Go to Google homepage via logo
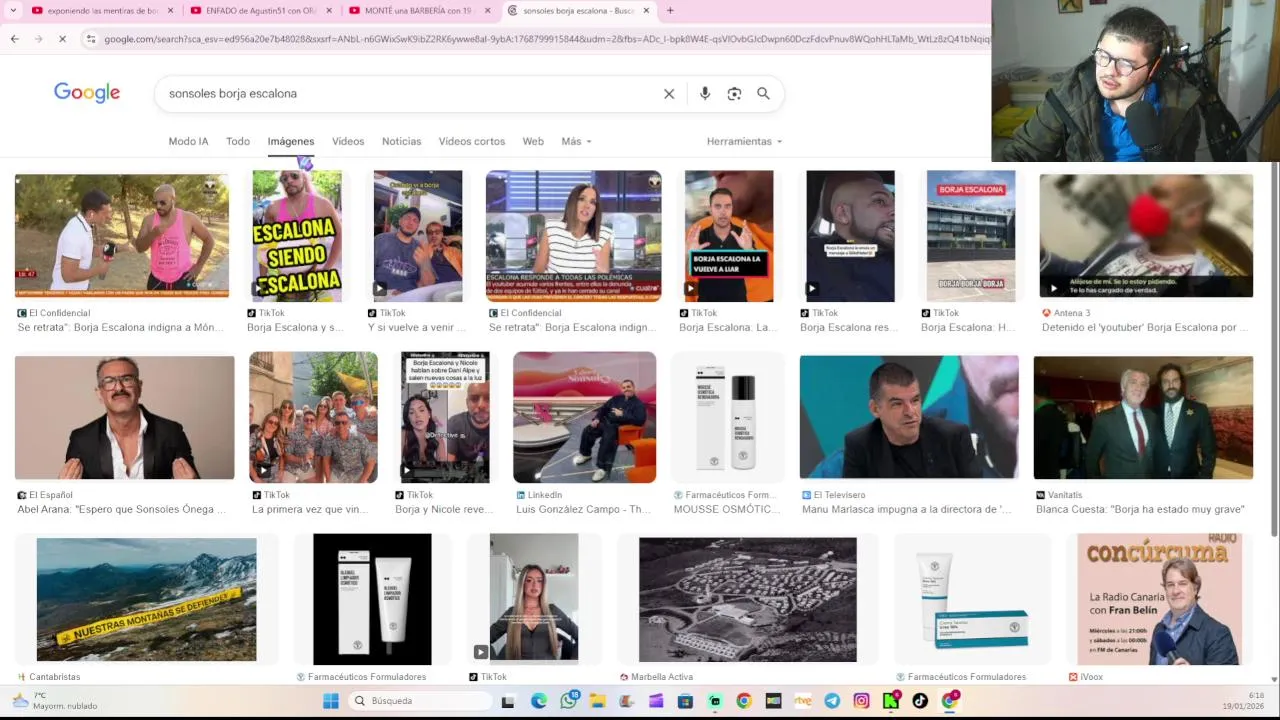 87,93
